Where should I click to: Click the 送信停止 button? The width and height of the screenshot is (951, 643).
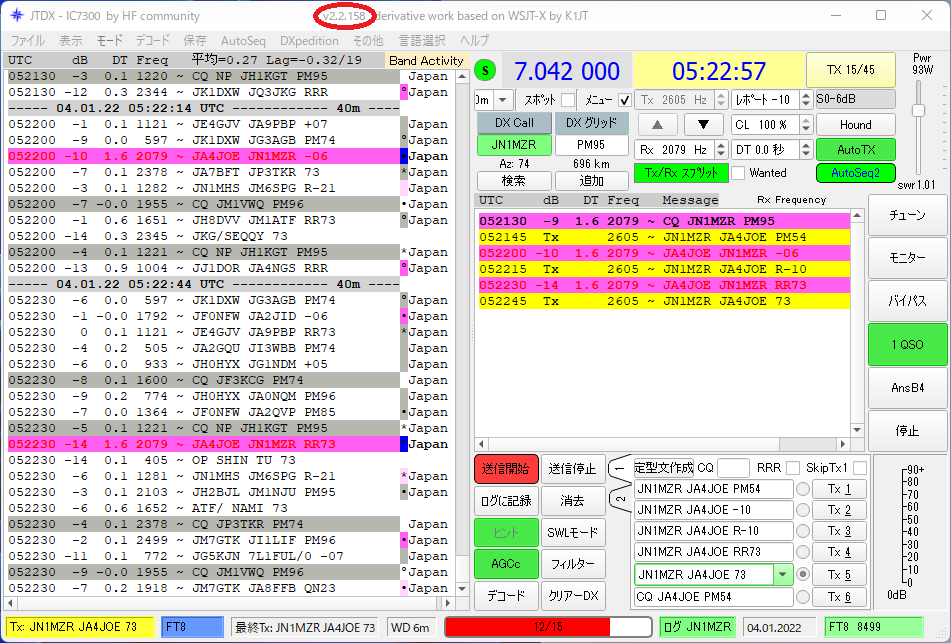coord(573,469)
